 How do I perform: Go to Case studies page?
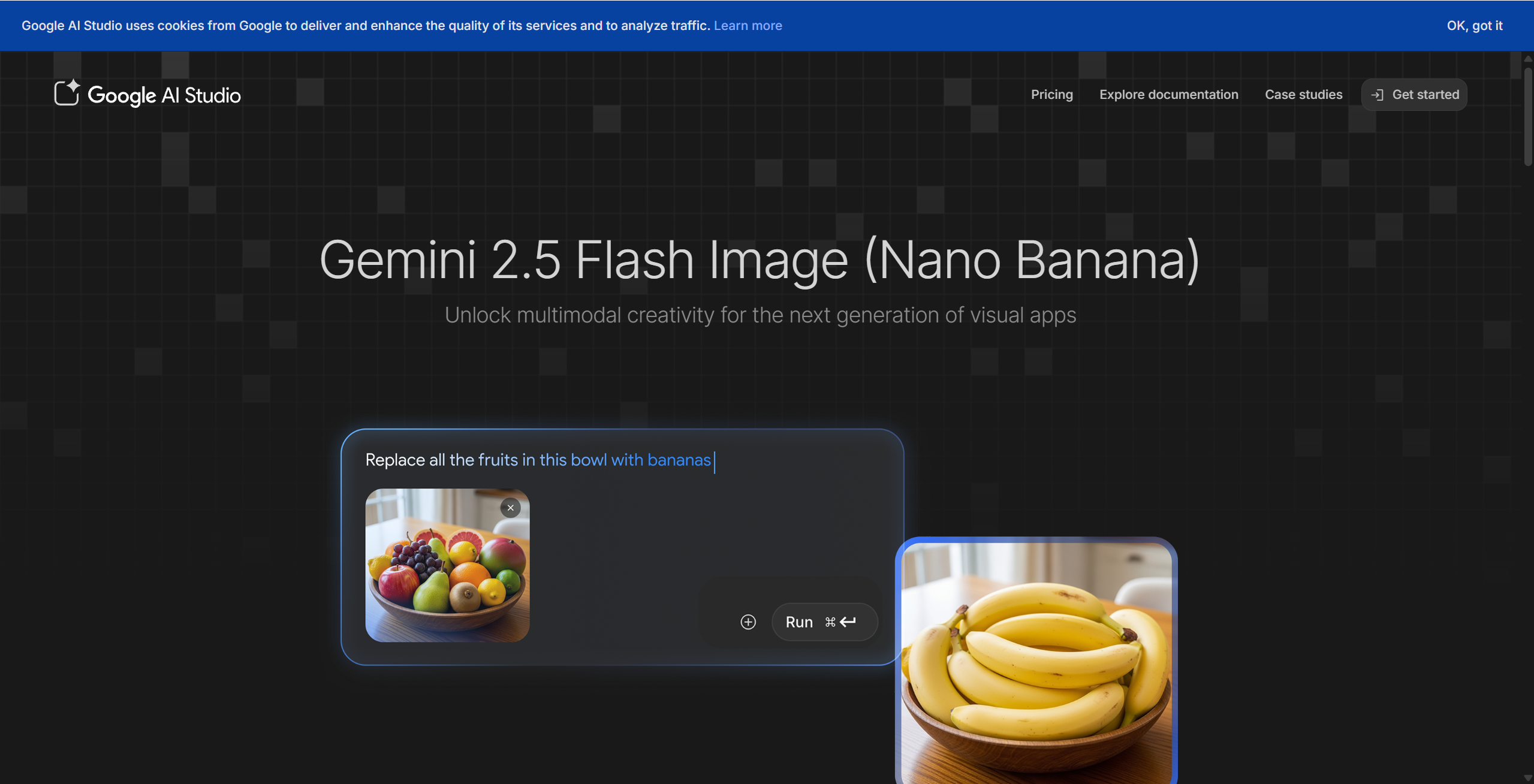tap(1303, 95)
